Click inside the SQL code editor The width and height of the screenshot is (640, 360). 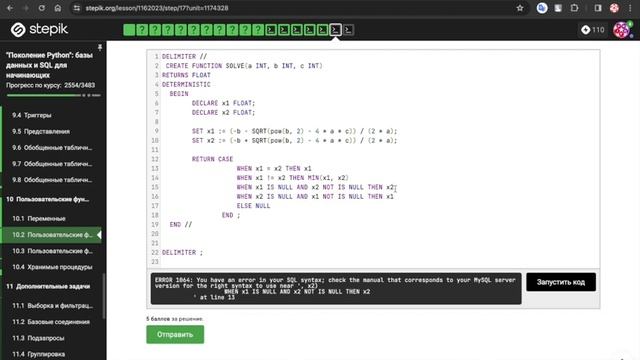click(373, 159)
